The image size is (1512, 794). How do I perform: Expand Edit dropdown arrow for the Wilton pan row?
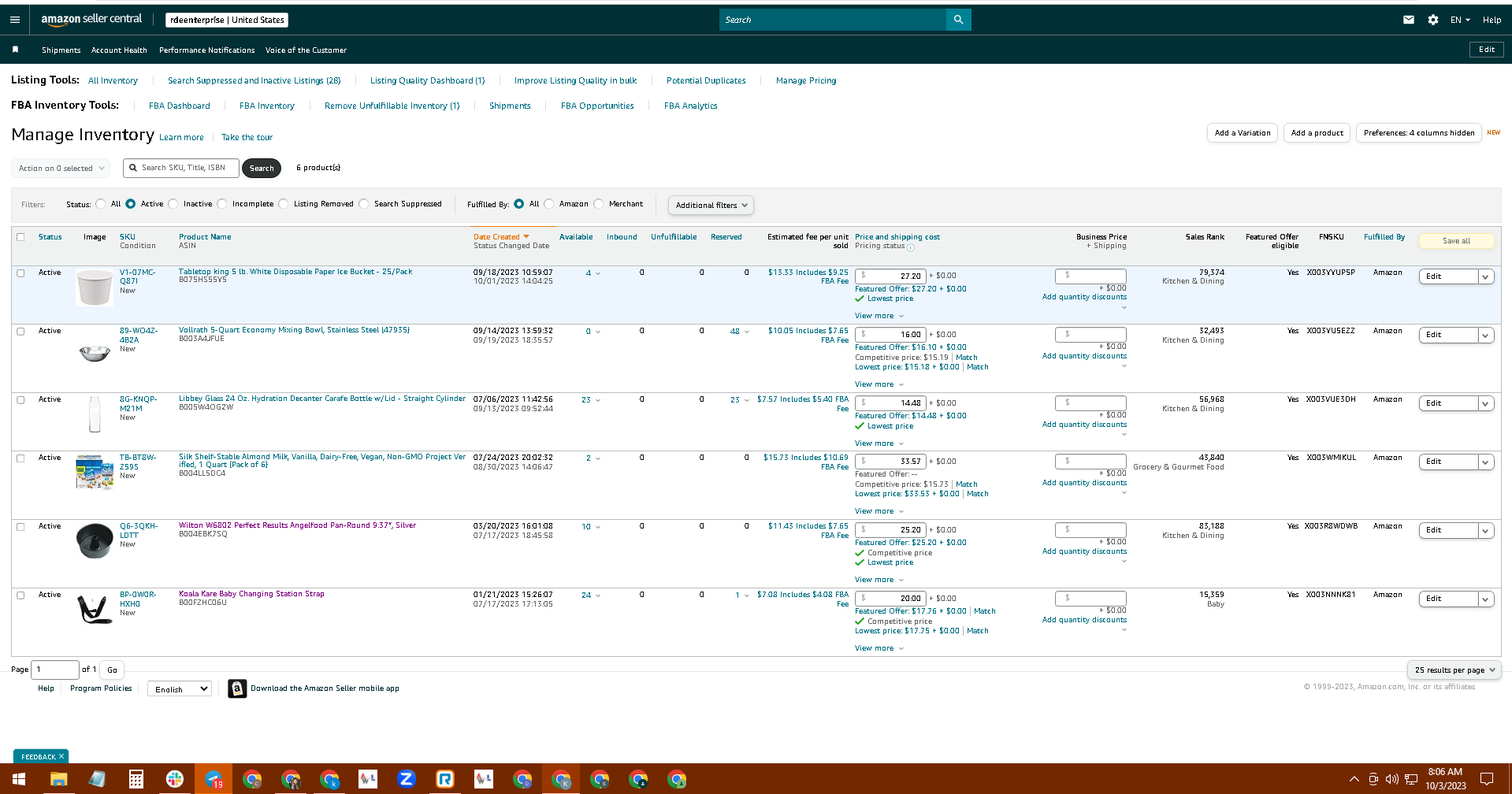pyautogui.click(x=1485, y=530)
